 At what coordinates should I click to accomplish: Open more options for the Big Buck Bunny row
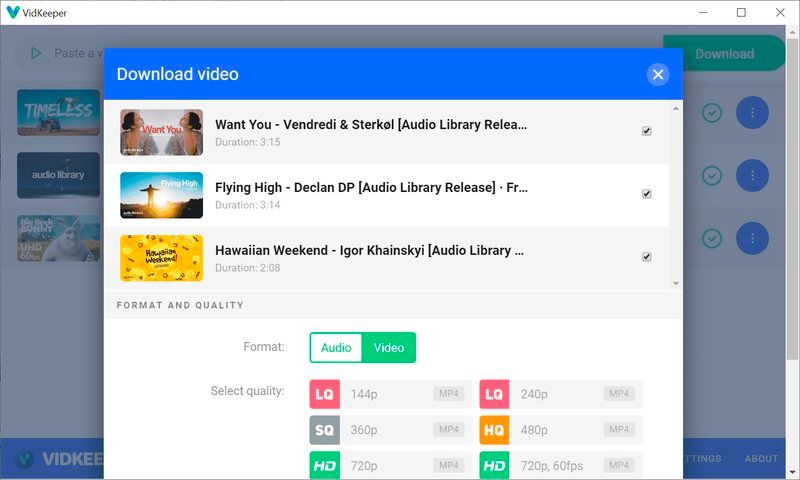[752, 238]
